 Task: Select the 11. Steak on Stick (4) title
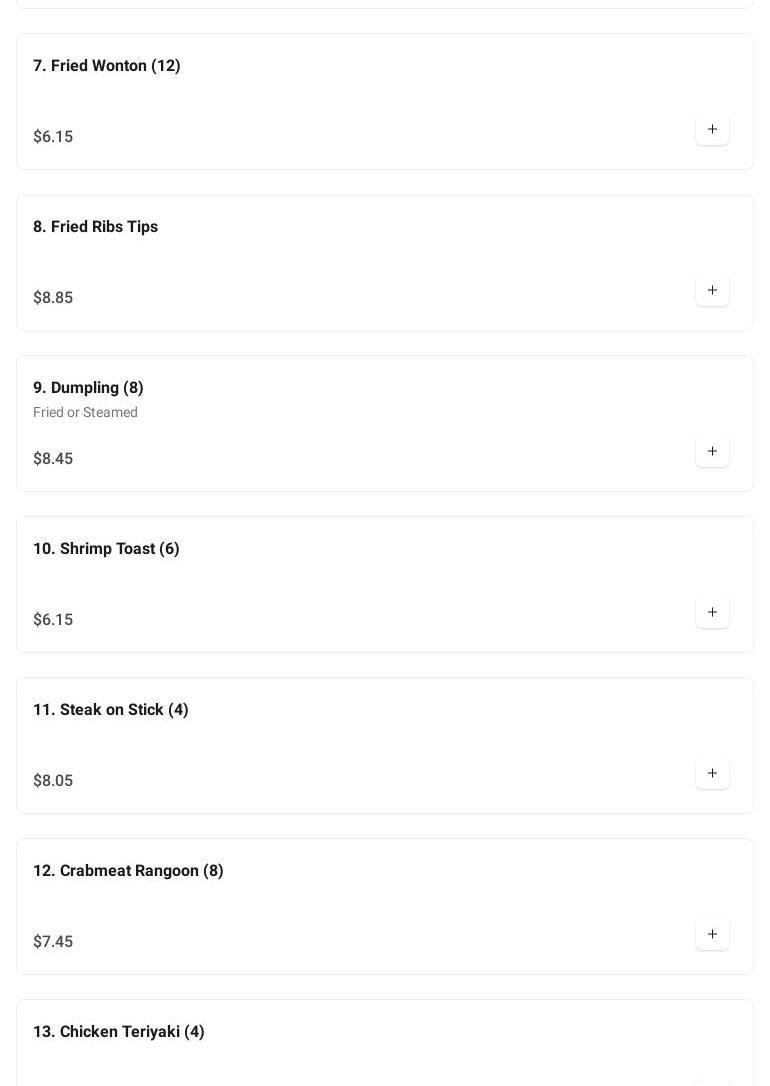[110, 710]
